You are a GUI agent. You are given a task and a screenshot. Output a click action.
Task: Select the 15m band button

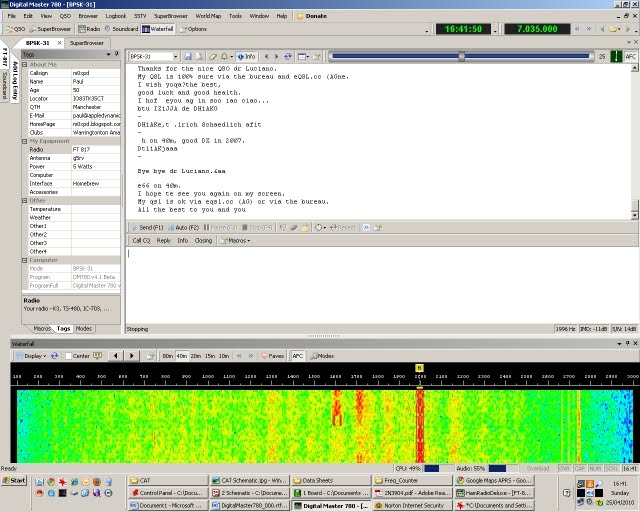[x=210, y=356]
